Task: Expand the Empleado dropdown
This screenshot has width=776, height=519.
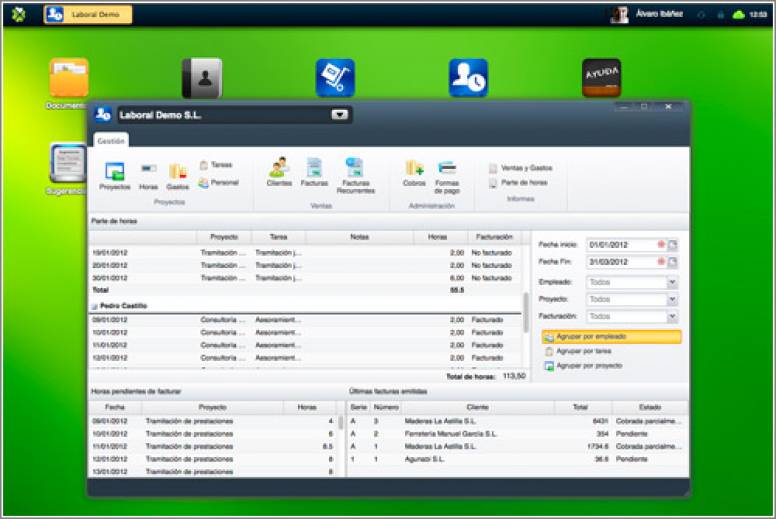Action: (672, 283)
